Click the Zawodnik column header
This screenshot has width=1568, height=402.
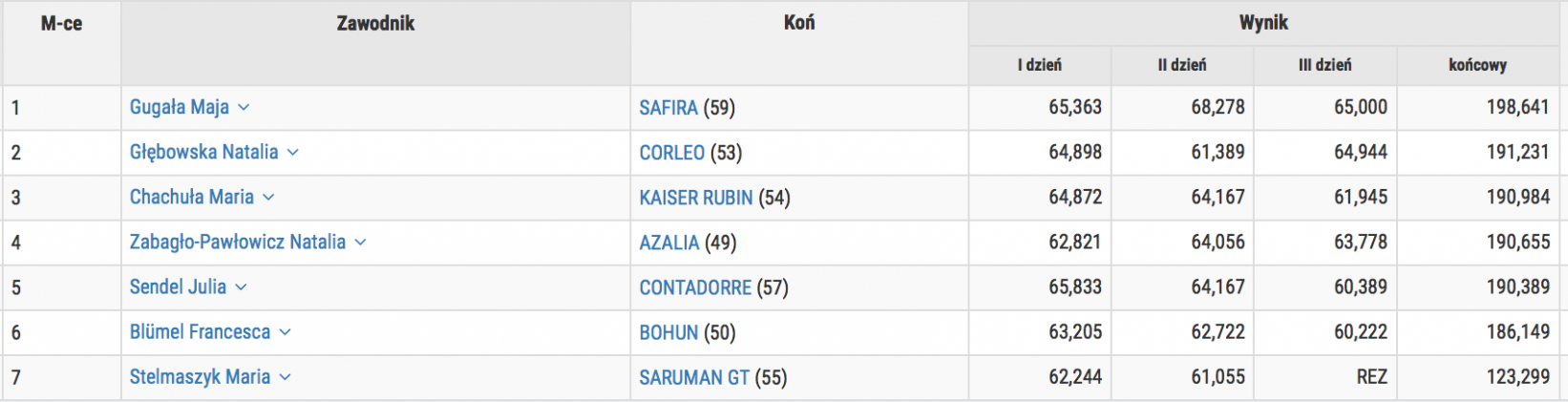(375, 24)
